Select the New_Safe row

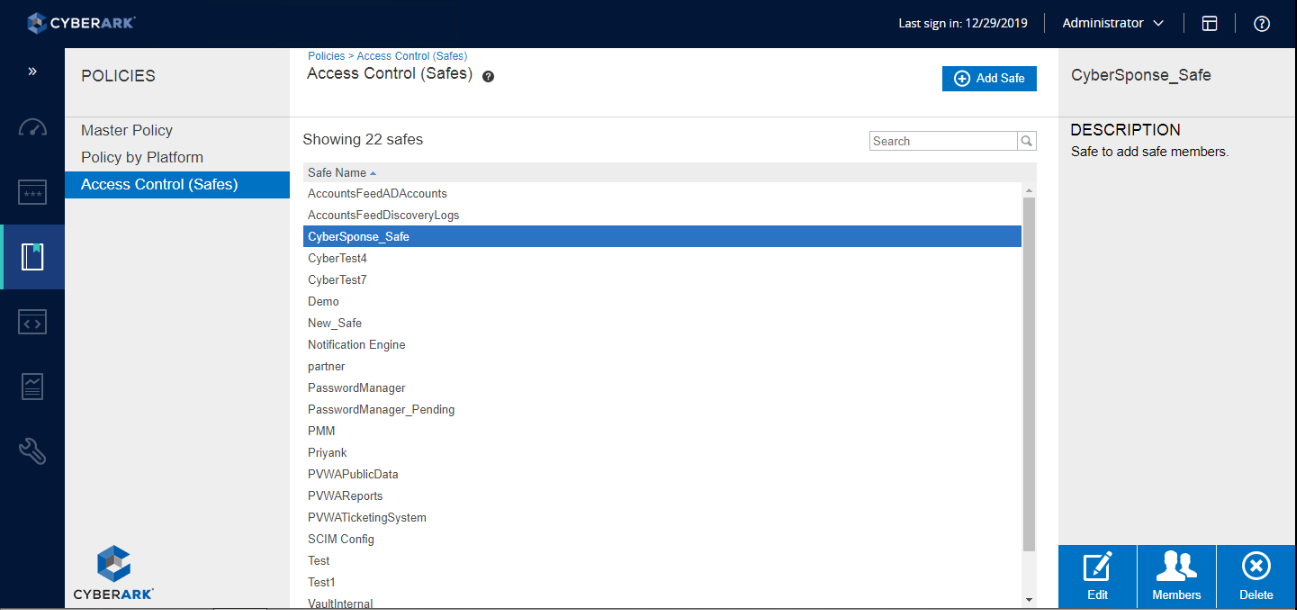662,323
